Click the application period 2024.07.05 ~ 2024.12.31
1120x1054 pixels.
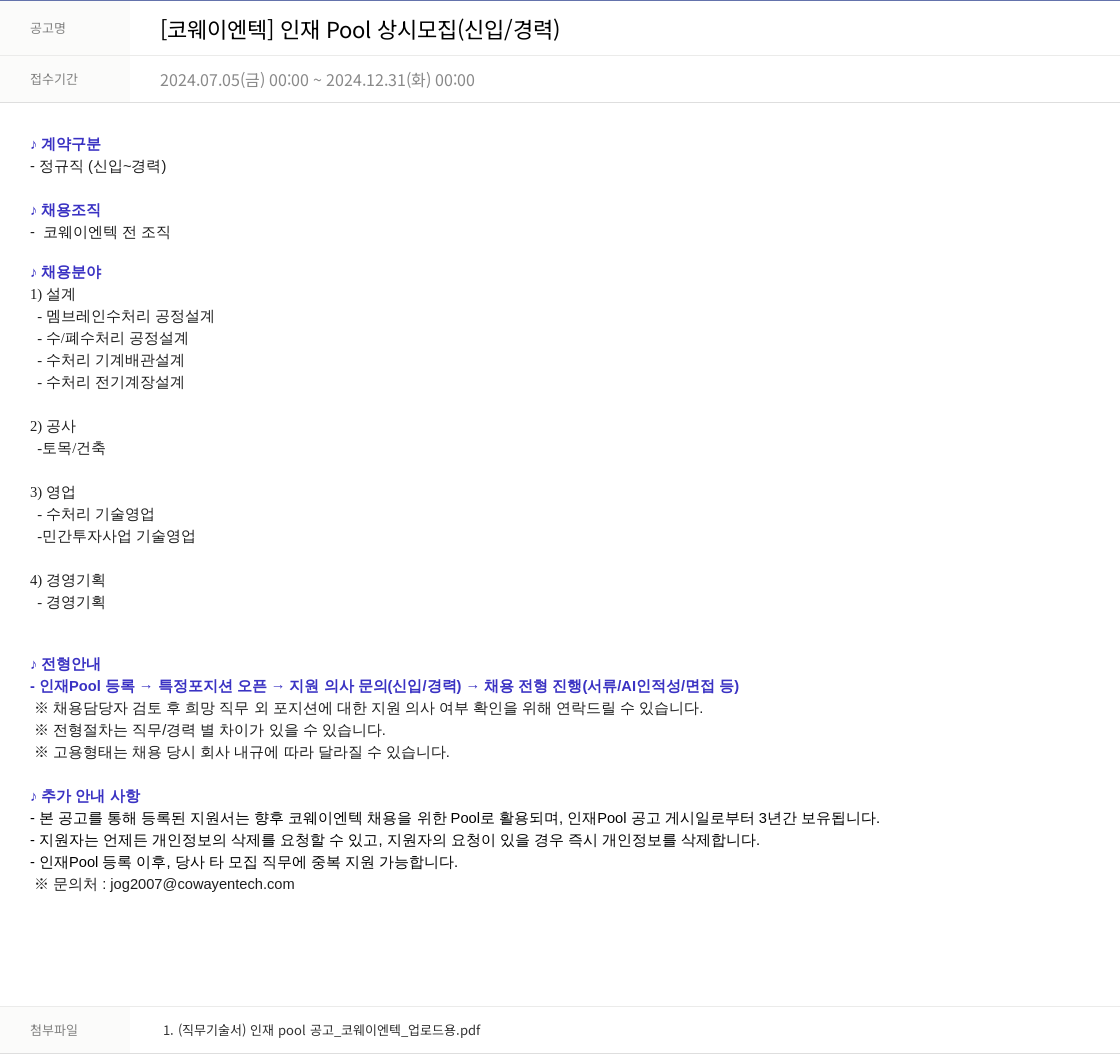click(x=317, y=80)
